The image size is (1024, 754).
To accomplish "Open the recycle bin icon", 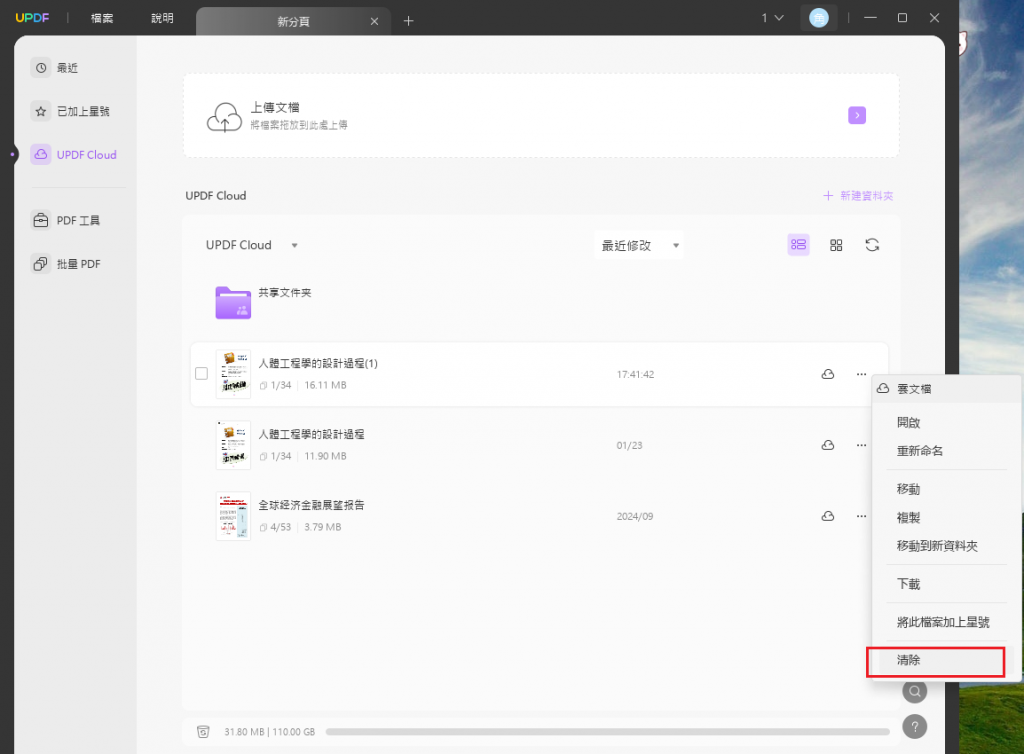I will (203, 732).
